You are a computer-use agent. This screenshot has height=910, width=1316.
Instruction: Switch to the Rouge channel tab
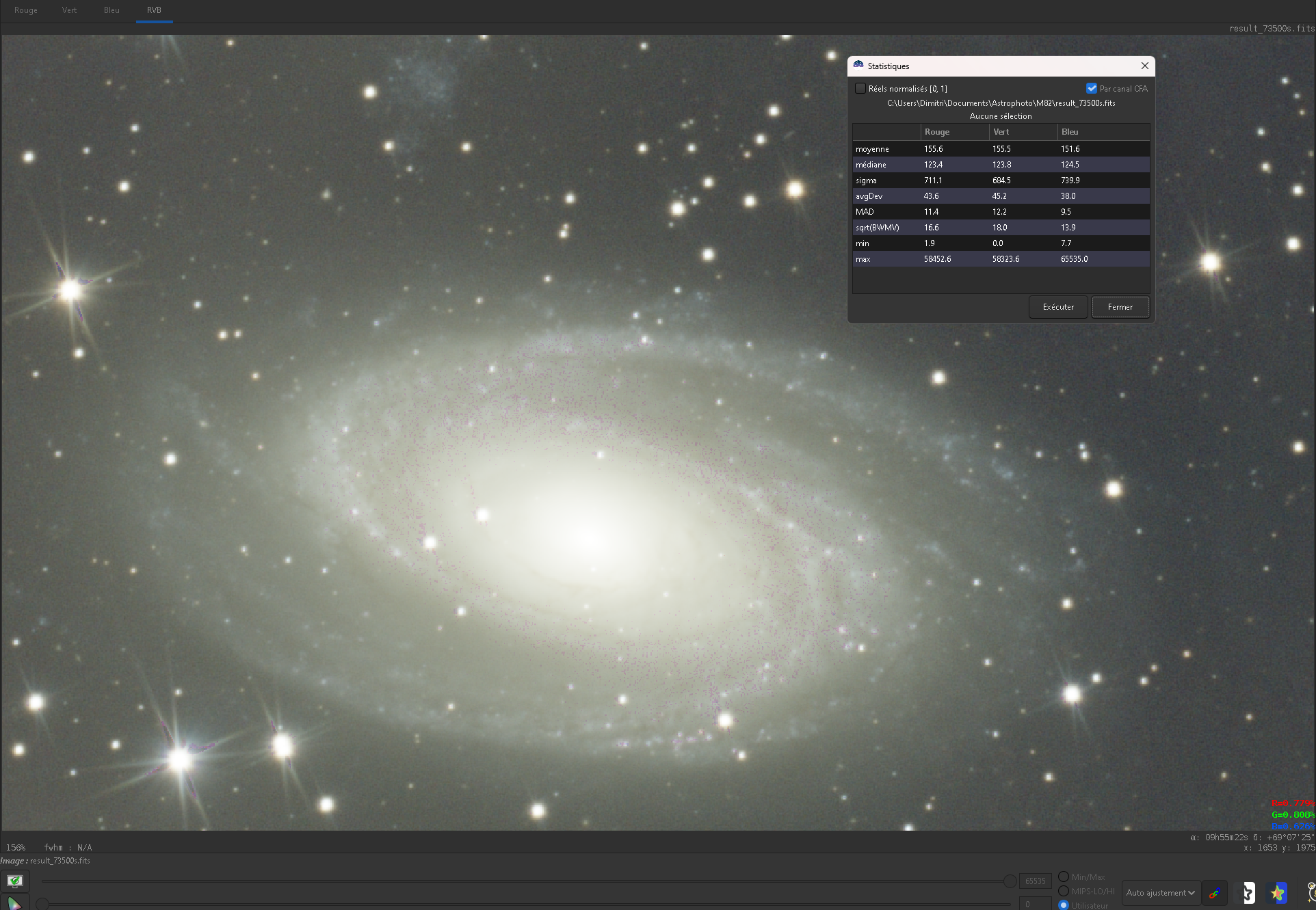(x=26, y=10)
